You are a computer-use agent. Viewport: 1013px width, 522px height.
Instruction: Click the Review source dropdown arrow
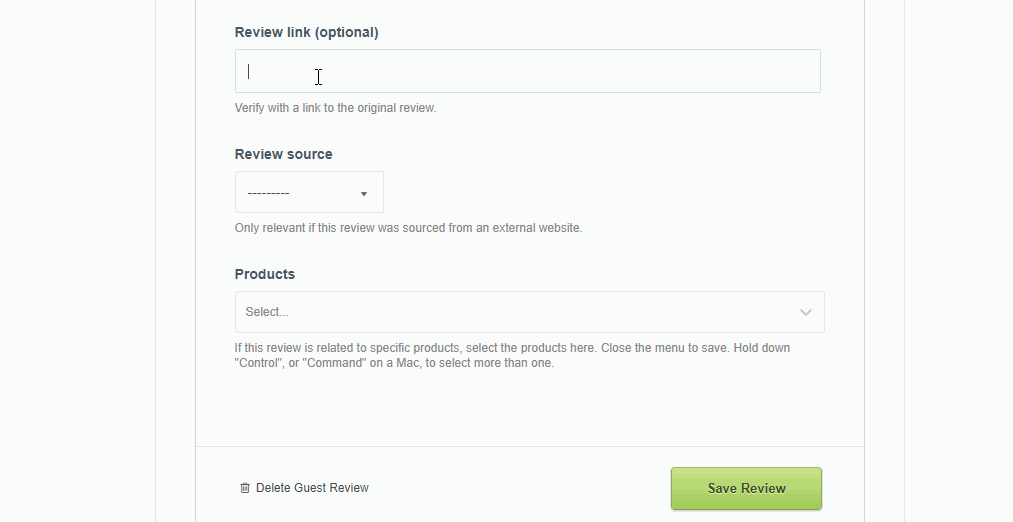click(x=364, y=193)
